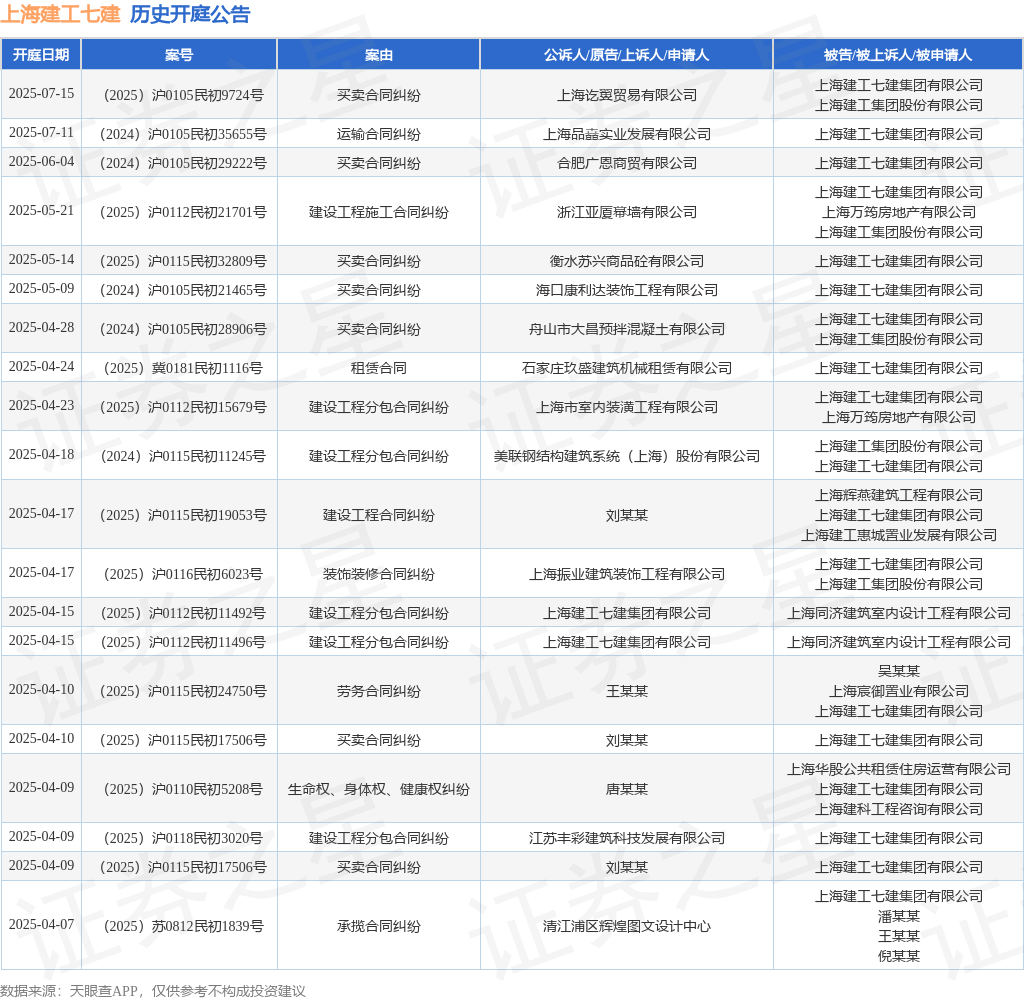The image size is (1024, 1000).
Task: Click plaintiff 上海振业建筑装饰工程有限公司
Action: click(x=626, y=574)
